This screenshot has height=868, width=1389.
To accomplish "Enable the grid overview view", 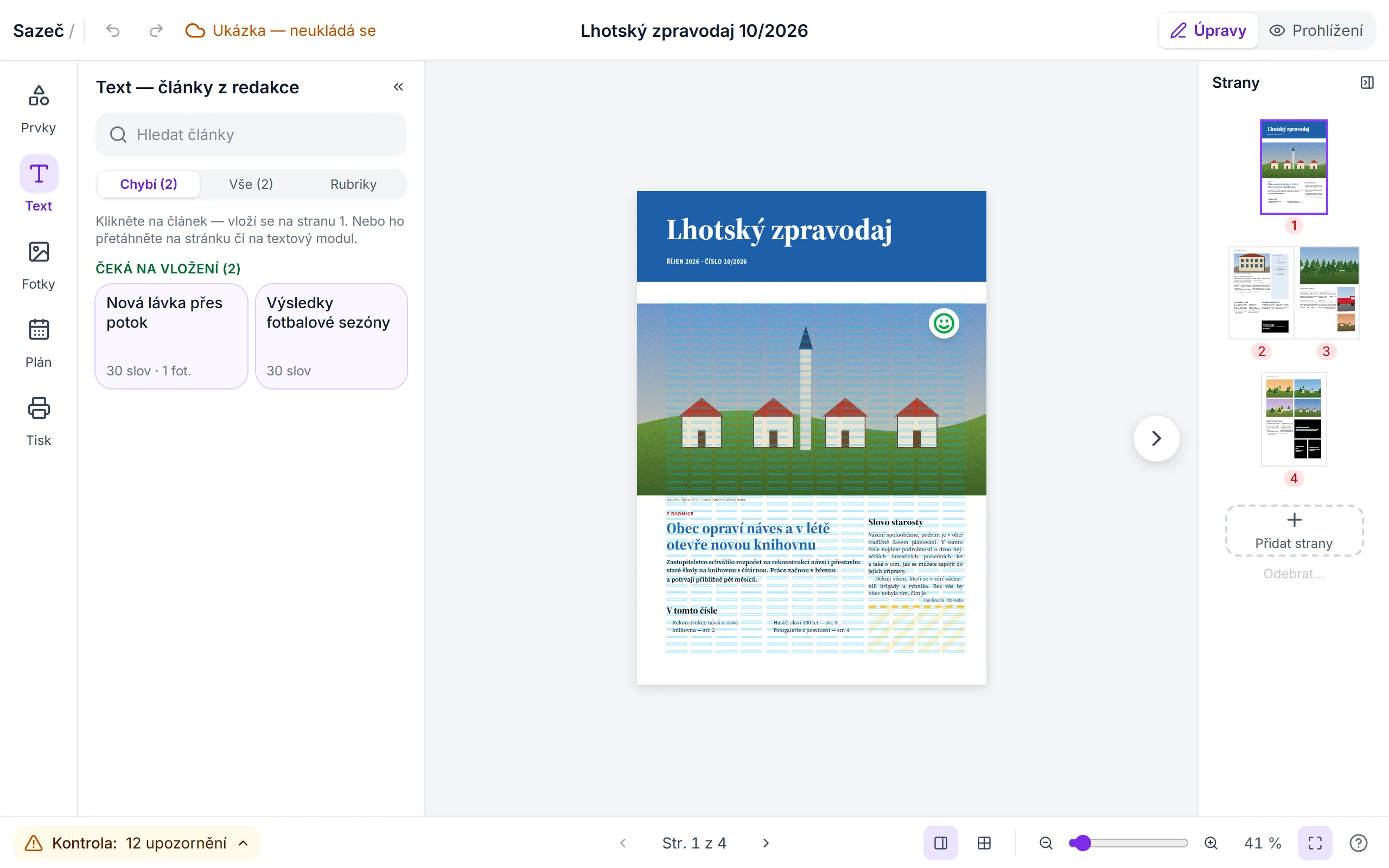I will [984, 843].
